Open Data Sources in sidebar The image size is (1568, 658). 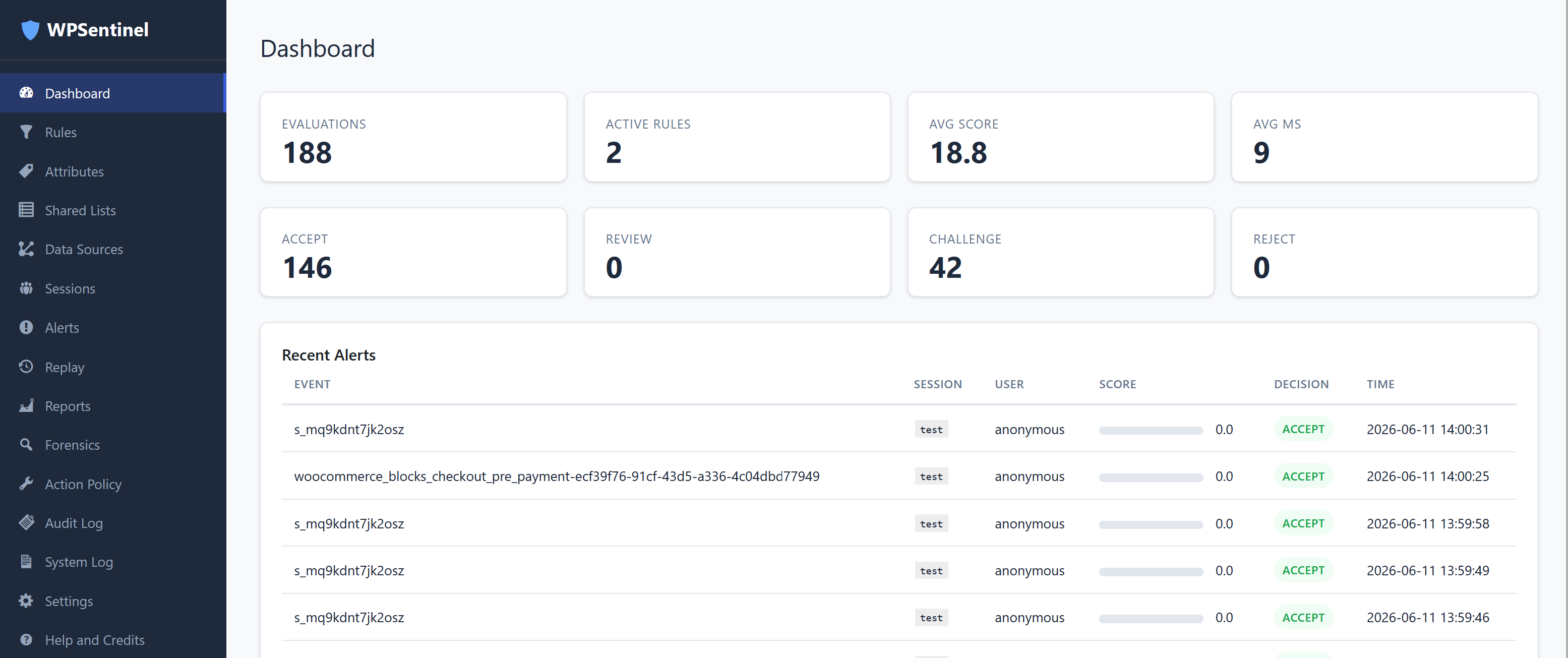click(112, 249)
